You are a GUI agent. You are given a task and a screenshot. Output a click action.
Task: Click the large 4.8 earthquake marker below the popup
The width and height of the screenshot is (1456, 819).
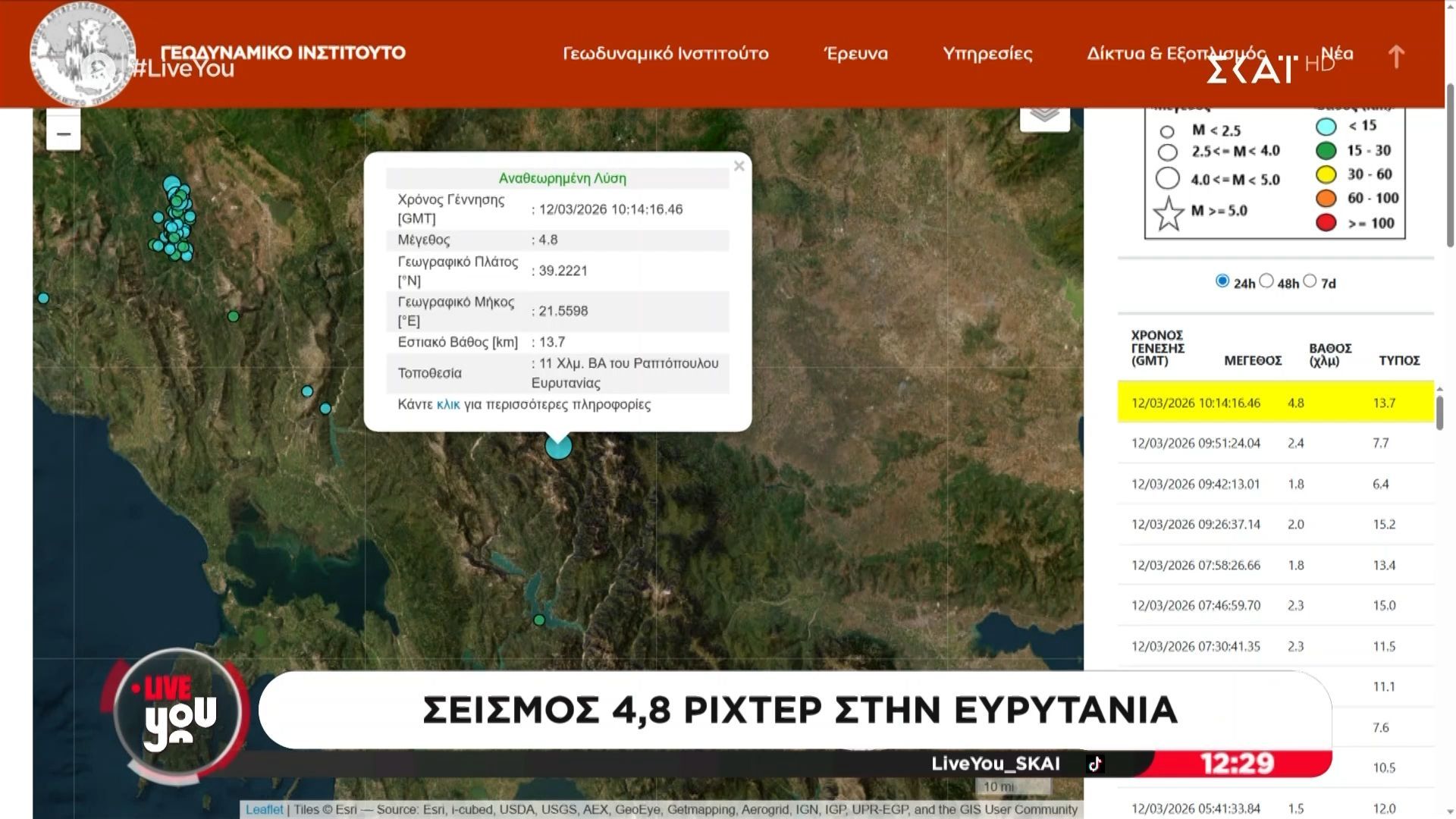559,446
